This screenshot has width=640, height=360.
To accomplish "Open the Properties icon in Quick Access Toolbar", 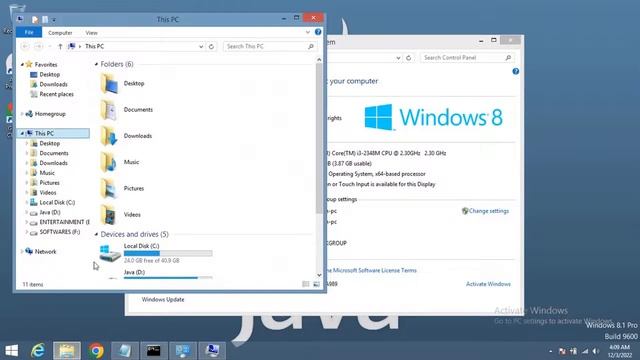I will click(35, 20).
